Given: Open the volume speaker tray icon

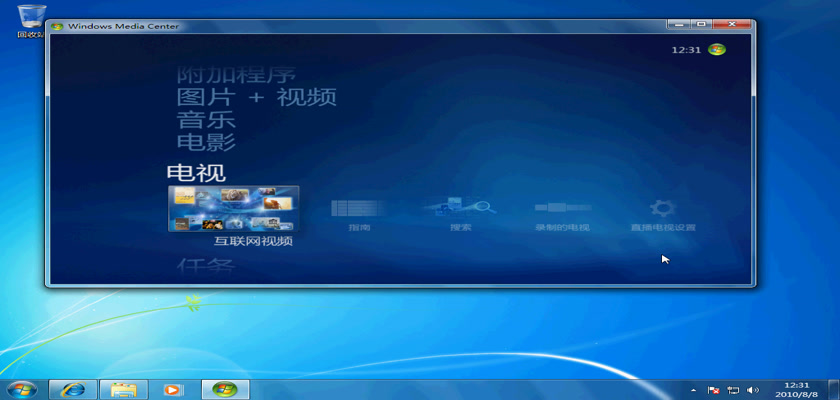Looking at the screenshot, I should [x=752, y=389].
